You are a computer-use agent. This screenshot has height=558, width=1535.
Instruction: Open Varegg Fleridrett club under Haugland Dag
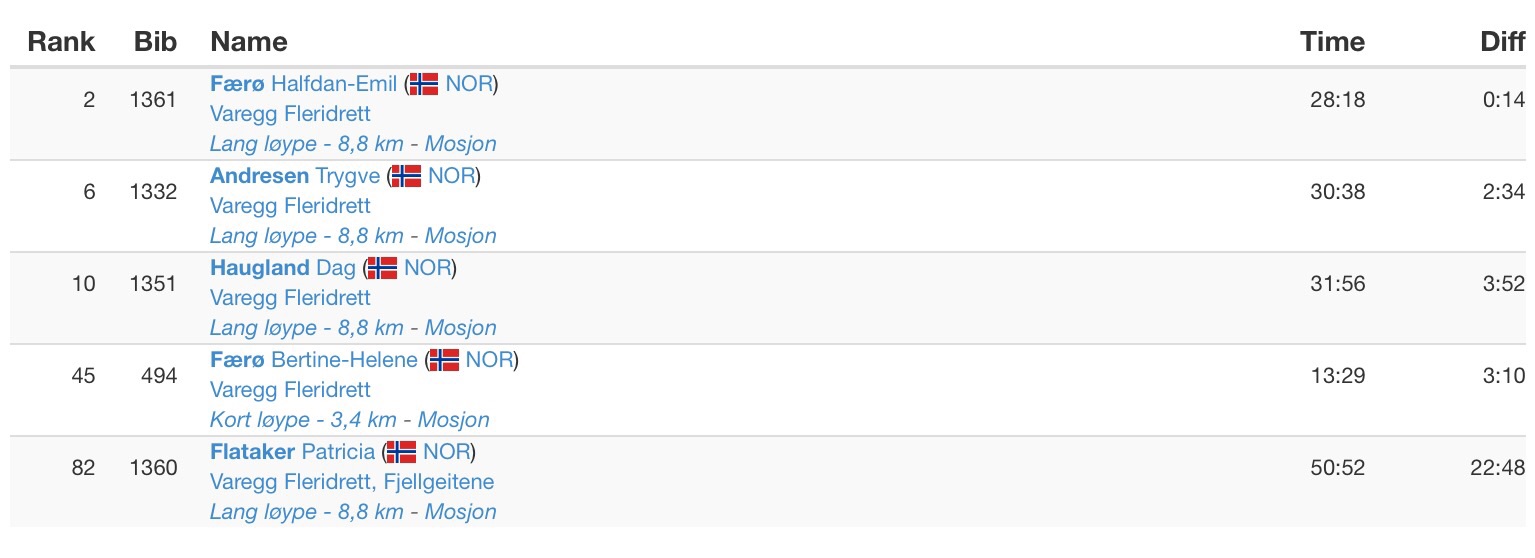[x=290, y=298]
